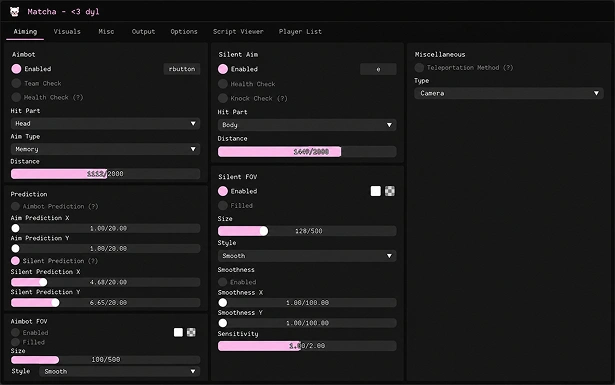This screenshot has width=615, height=385.
Task: Turn on Aimbot FOV Enabled toggle
Action: [15, 332]
